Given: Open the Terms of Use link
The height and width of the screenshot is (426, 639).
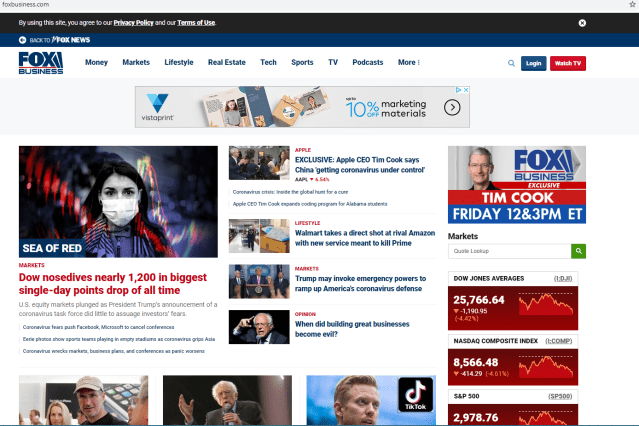Looking at the screenshot, I should click(197, 22).
